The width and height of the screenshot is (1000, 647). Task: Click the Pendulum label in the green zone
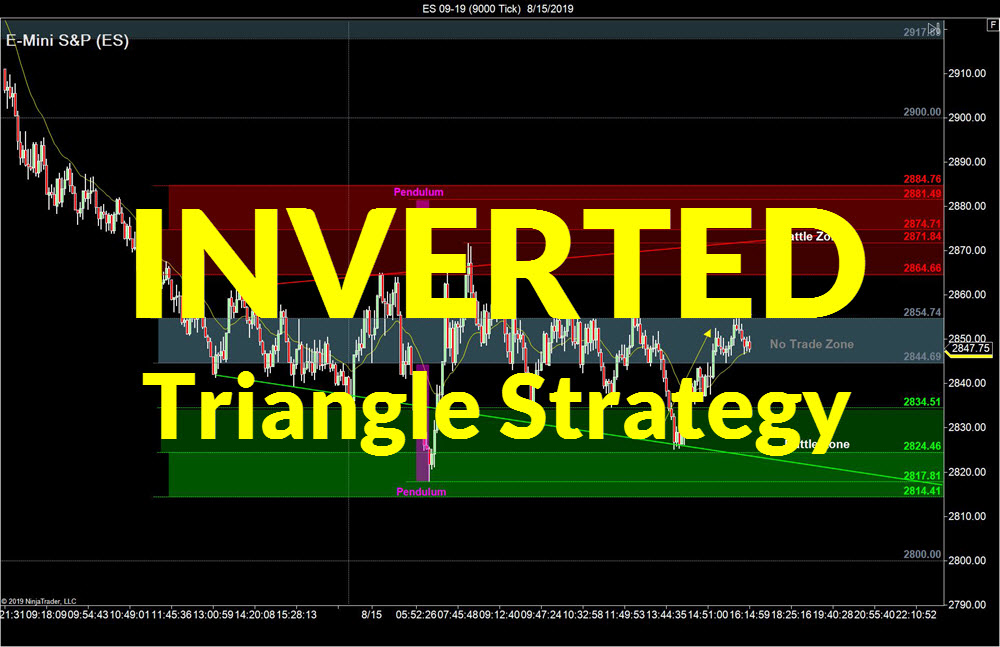coord(421,491)
